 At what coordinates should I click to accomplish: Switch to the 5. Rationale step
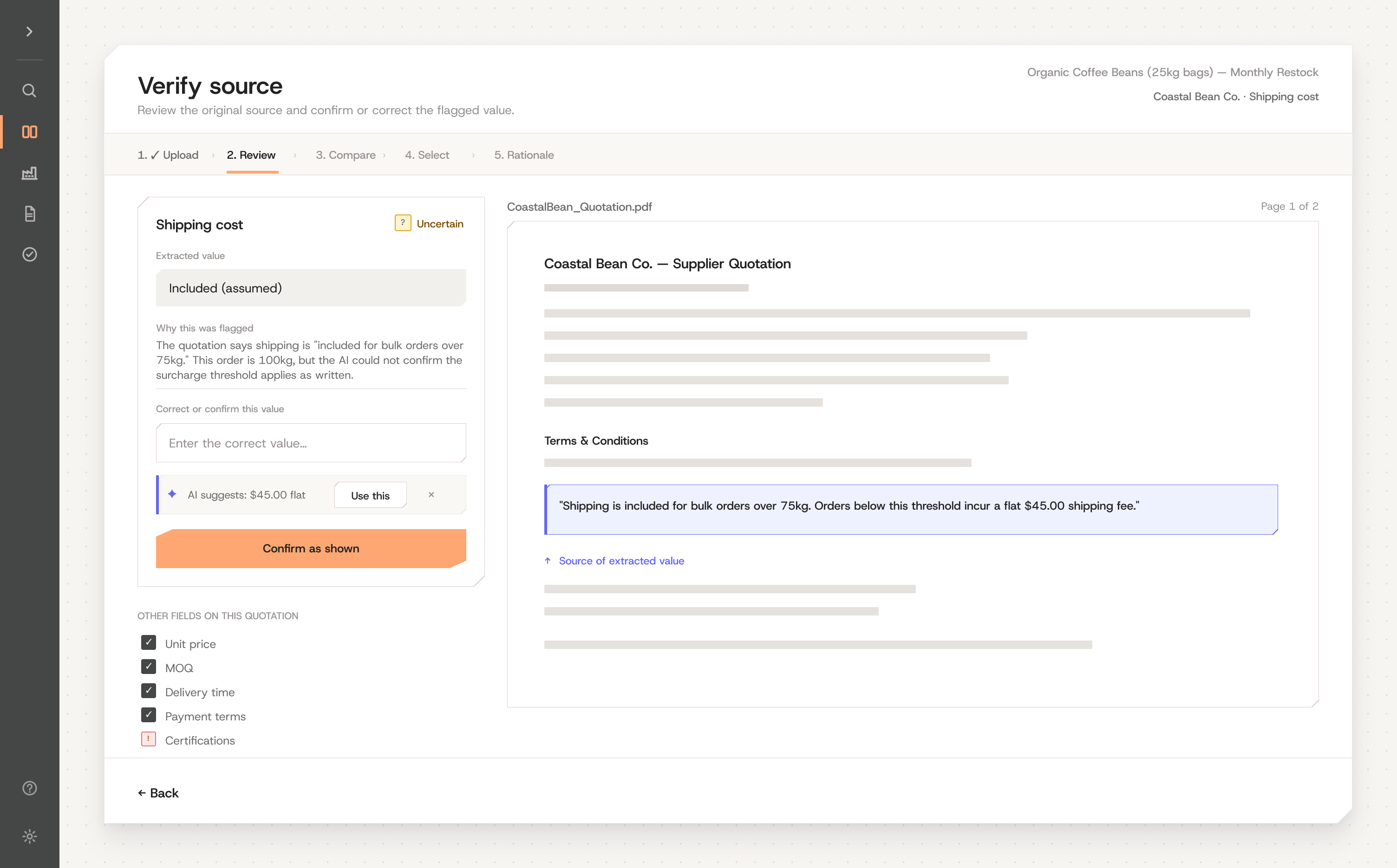(524, 155)
